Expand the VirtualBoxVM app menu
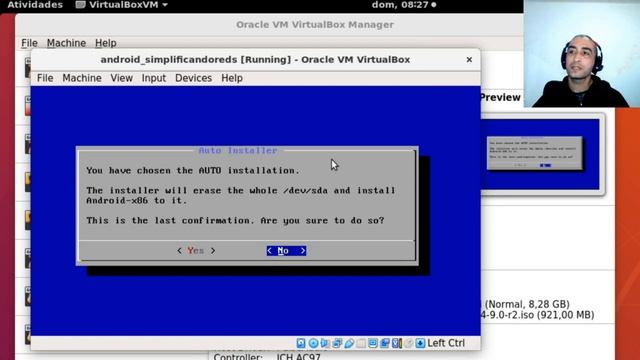This screenshot has height=360, width=640. pos(122,5)
